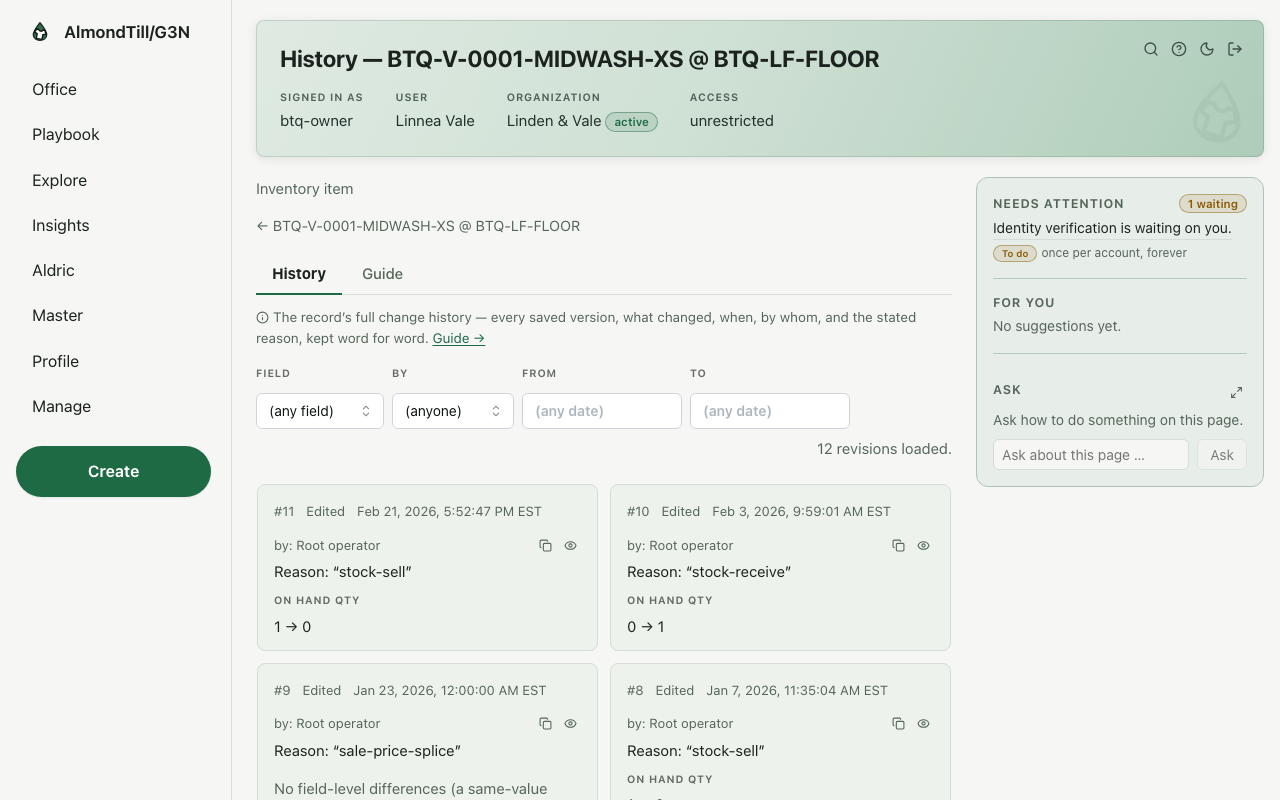Open Aldric in the sidebar
The width and height of the screenshot is (1280, 800).
[x=53, y=270]
